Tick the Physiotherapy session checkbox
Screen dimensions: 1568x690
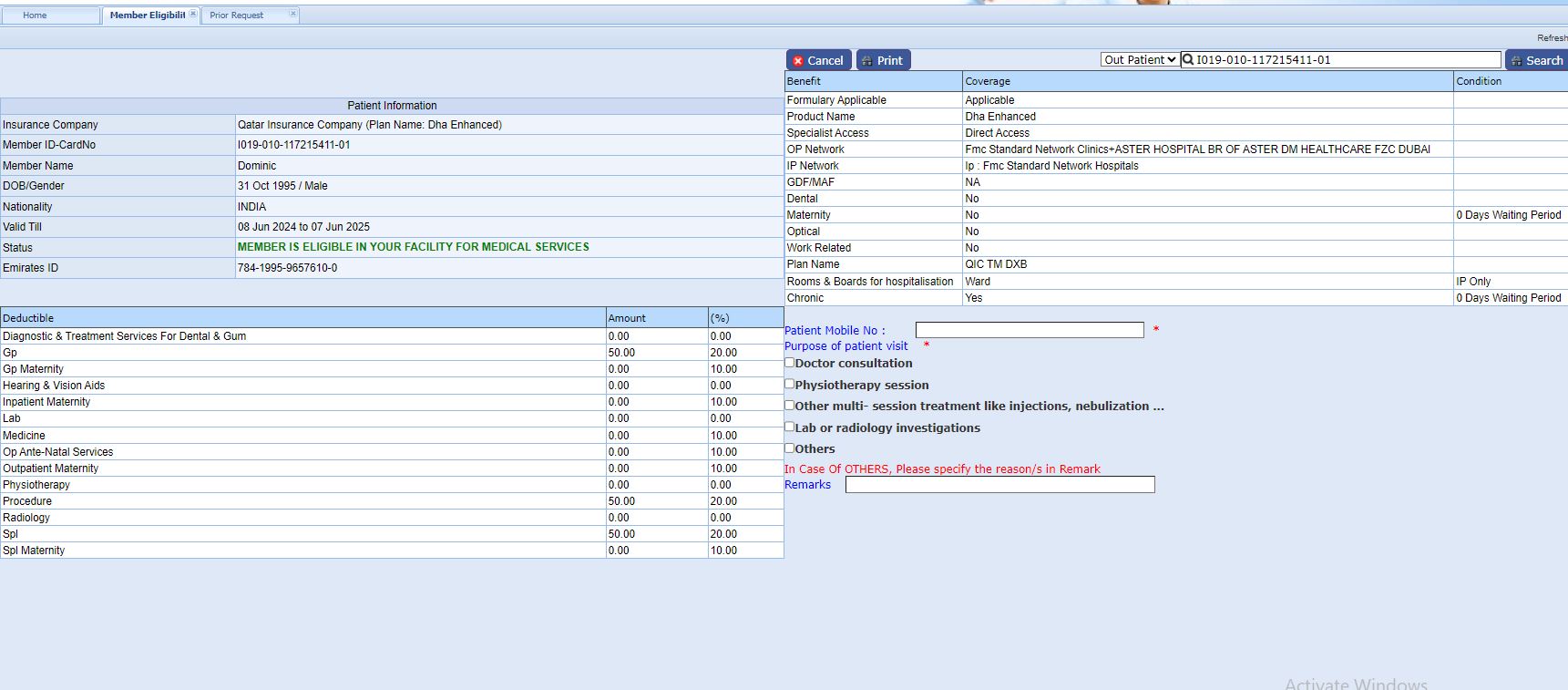click(790, 385)
